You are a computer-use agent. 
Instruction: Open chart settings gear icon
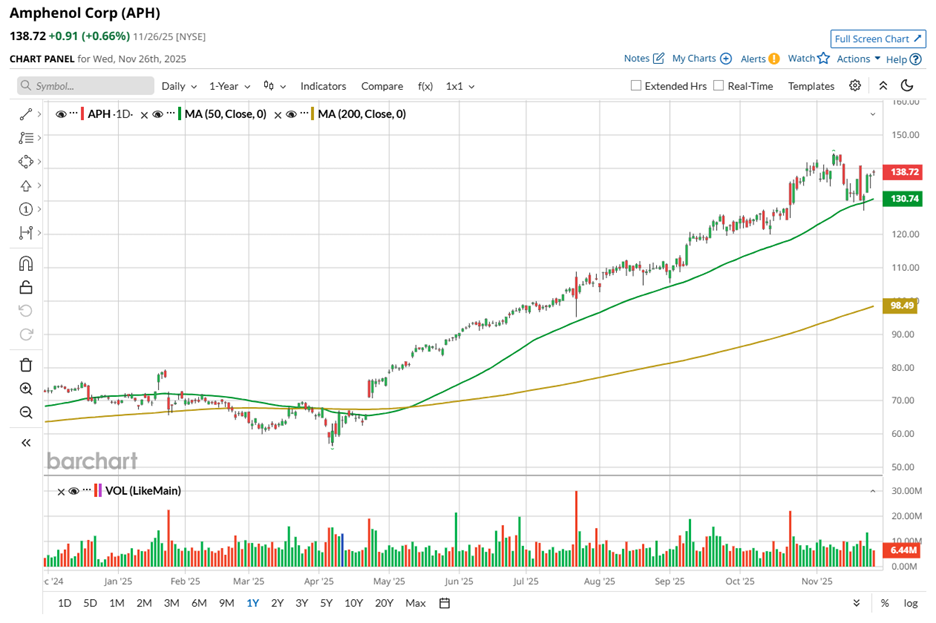pos(855,86)
